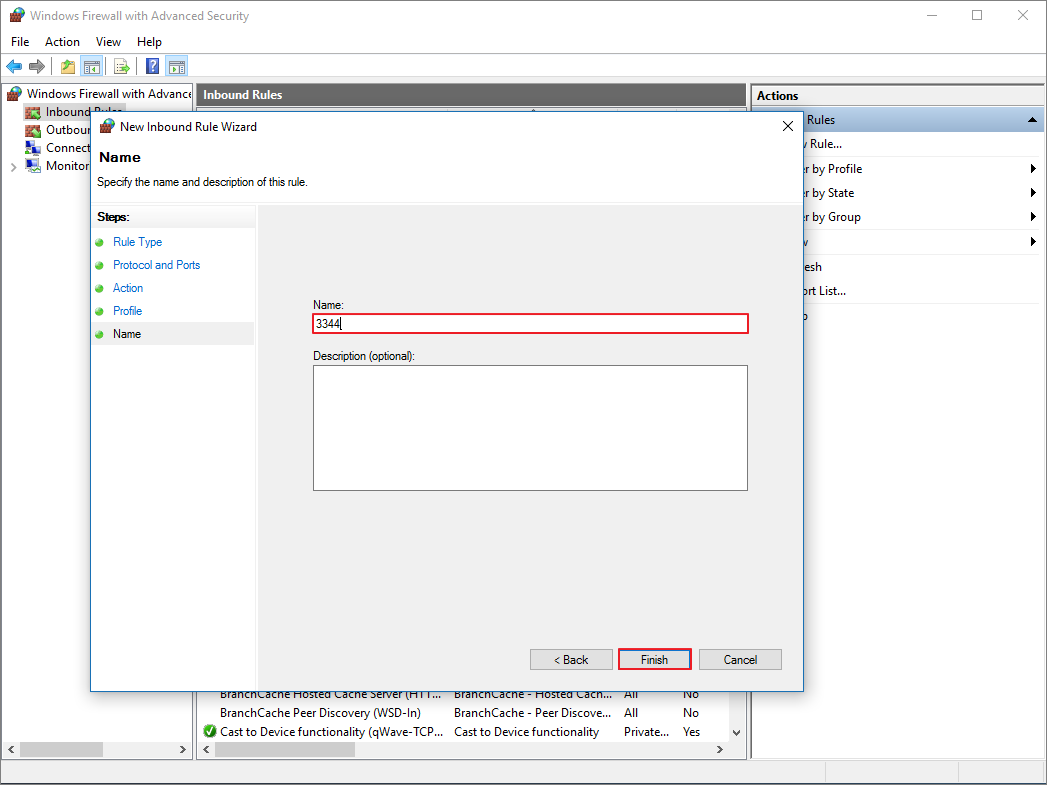Click the Yes enabled cell
Image resolution: width=1047 pixels, height=785 pixels.
pyautogui.click(x=692, y=732)
